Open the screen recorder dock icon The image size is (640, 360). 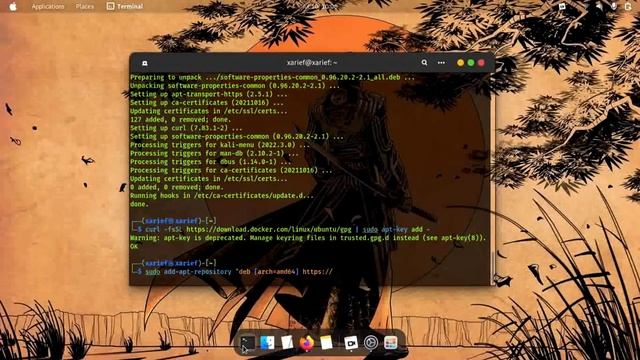coord(351,343)
